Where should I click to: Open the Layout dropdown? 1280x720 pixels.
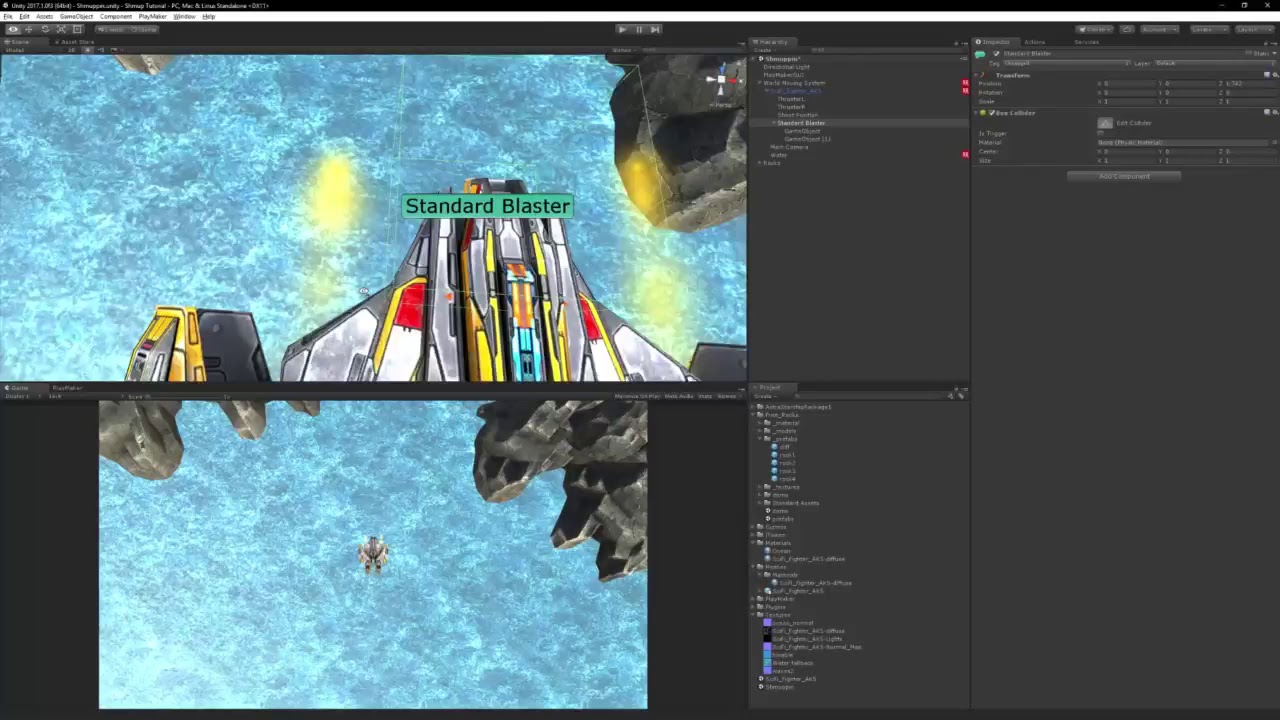click(1253, 29)
